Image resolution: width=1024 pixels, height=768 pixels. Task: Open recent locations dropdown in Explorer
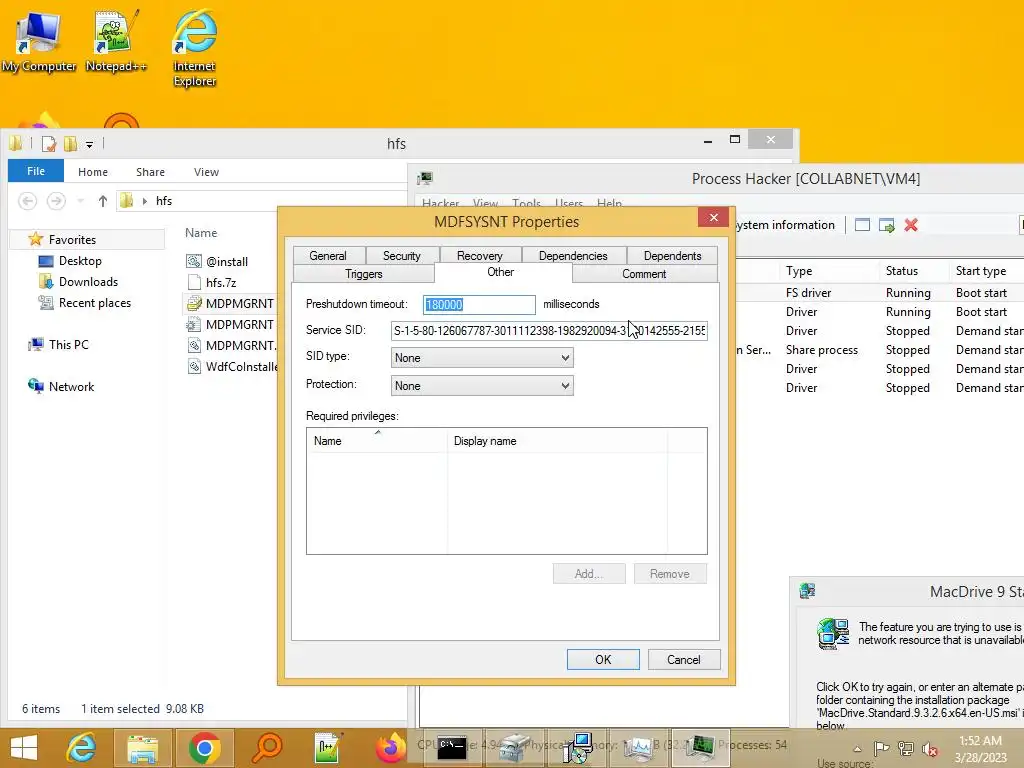tap(80, 201)
